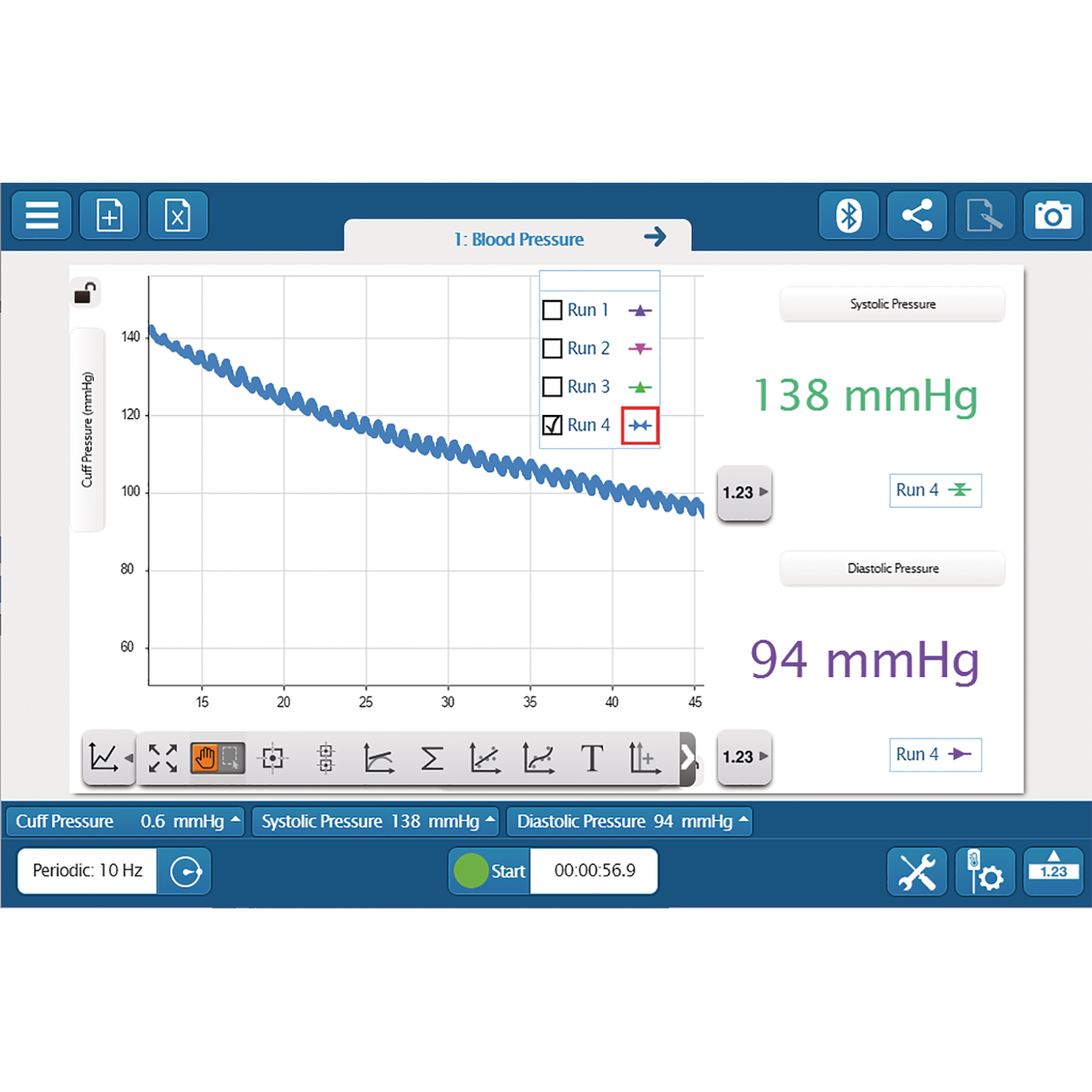
Task: Click the Run 4 blue symbol swatch
Action: coord(640,425)
